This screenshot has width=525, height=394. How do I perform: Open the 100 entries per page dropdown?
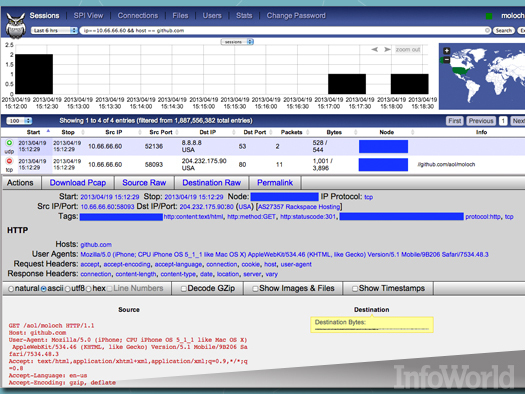19,121
